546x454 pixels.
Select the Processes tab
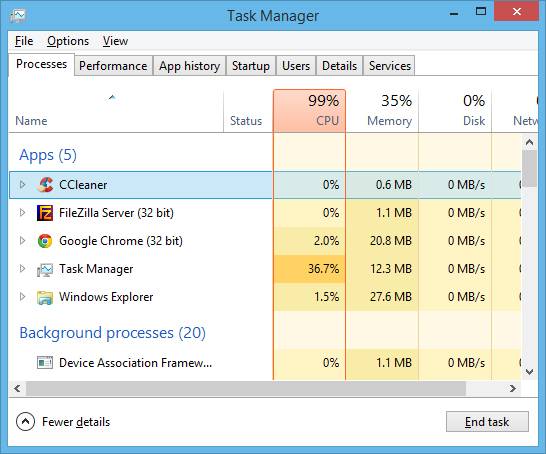click(x=41, y=64)
